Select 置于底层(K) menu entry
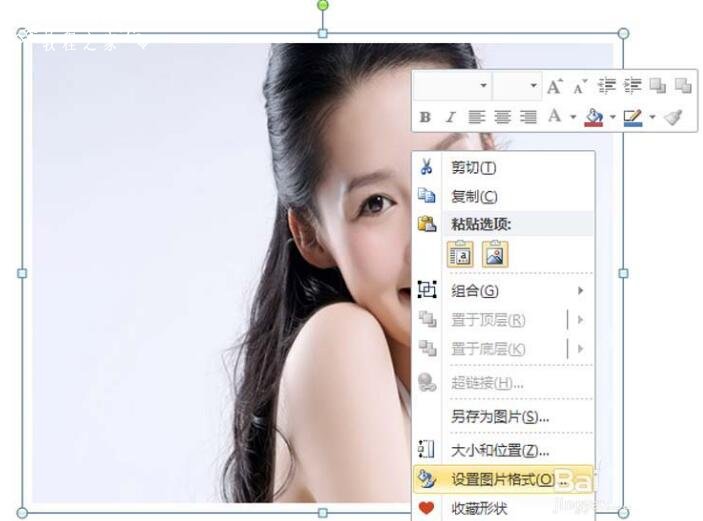The width and height of the screenshot is (703, 521). [x=503, y=349]
